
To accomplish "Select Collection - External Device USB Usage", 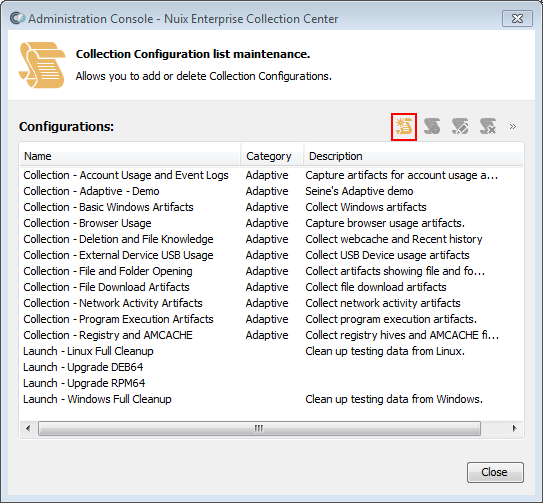I will [272, 255].
